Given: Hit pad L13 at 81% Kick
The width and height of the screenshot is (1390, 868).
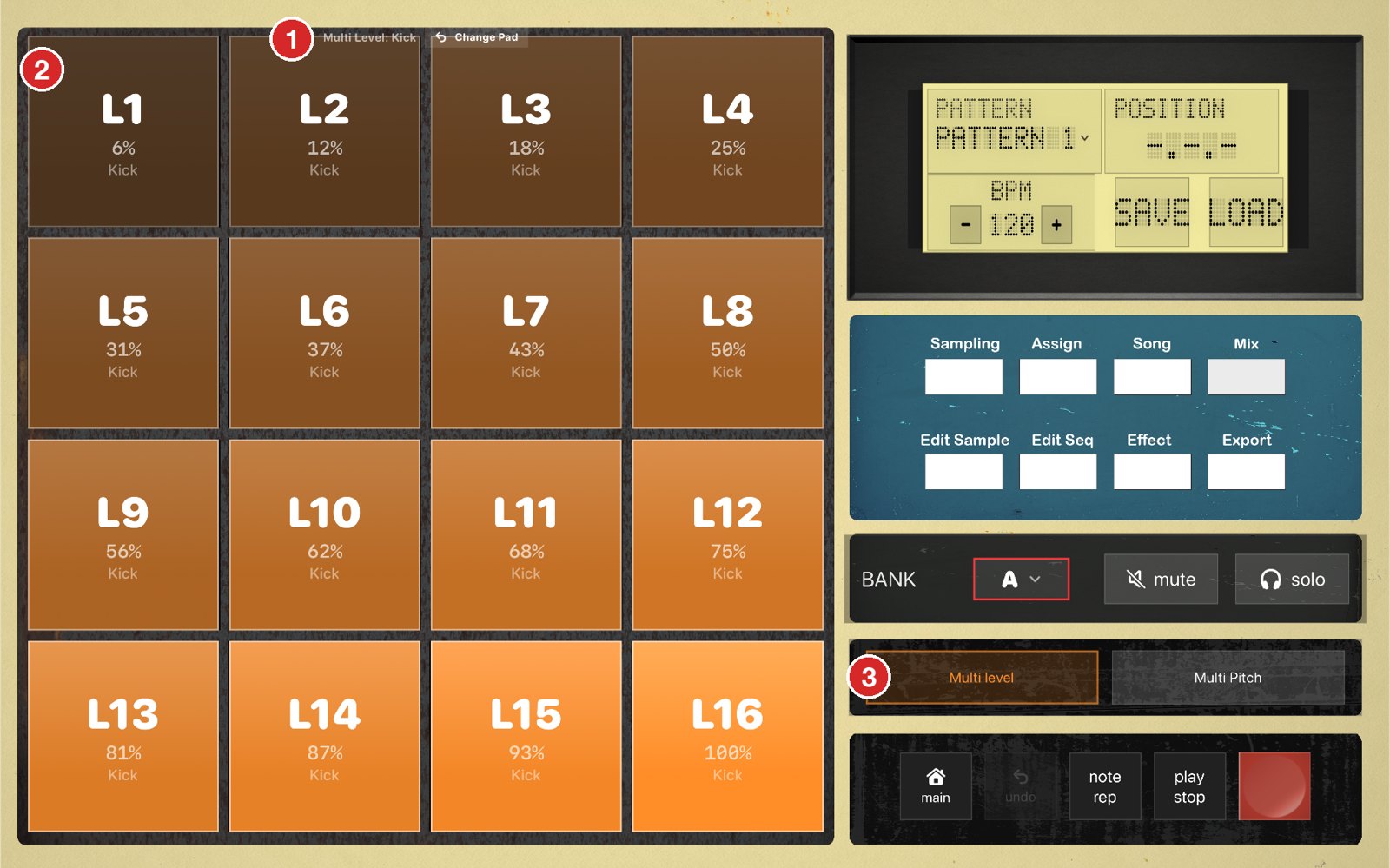Looking at the screenshot, I should 122,736.
